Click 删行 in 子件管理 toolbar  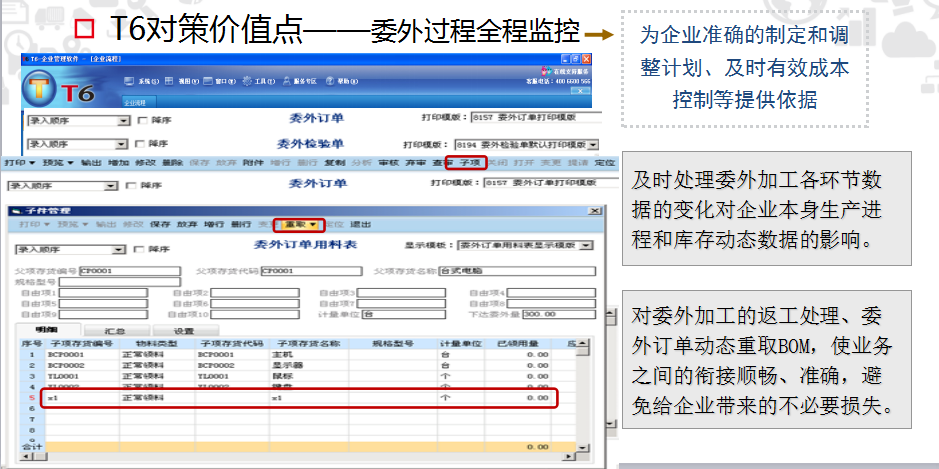point(241,225)
